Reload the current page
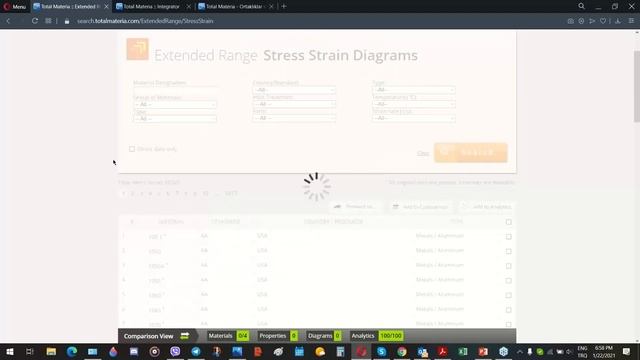Screen dimensions: 640x360 [x=35, y=21]
